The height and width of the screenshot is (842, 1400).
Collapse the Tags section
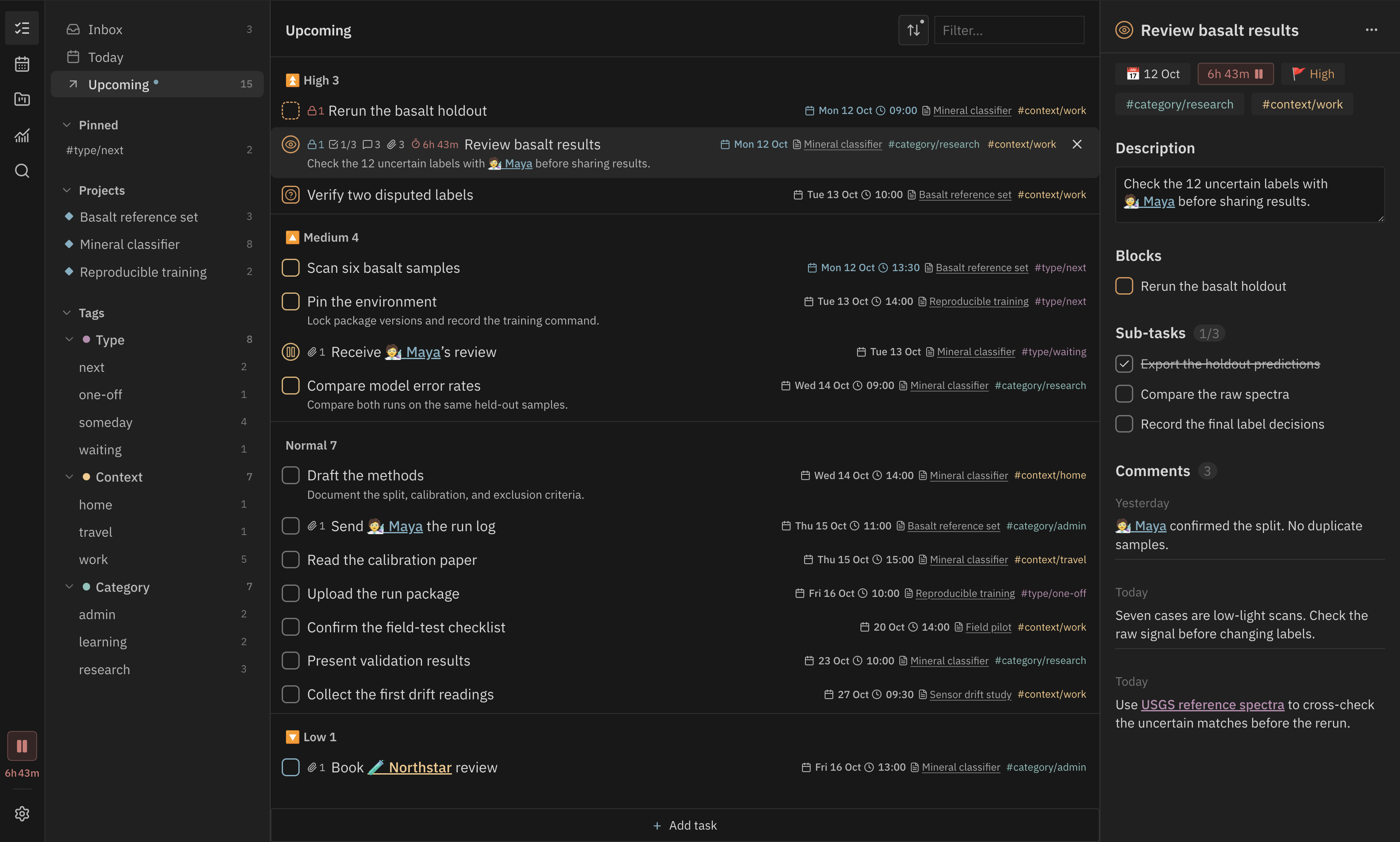click(x=67, y=313)
